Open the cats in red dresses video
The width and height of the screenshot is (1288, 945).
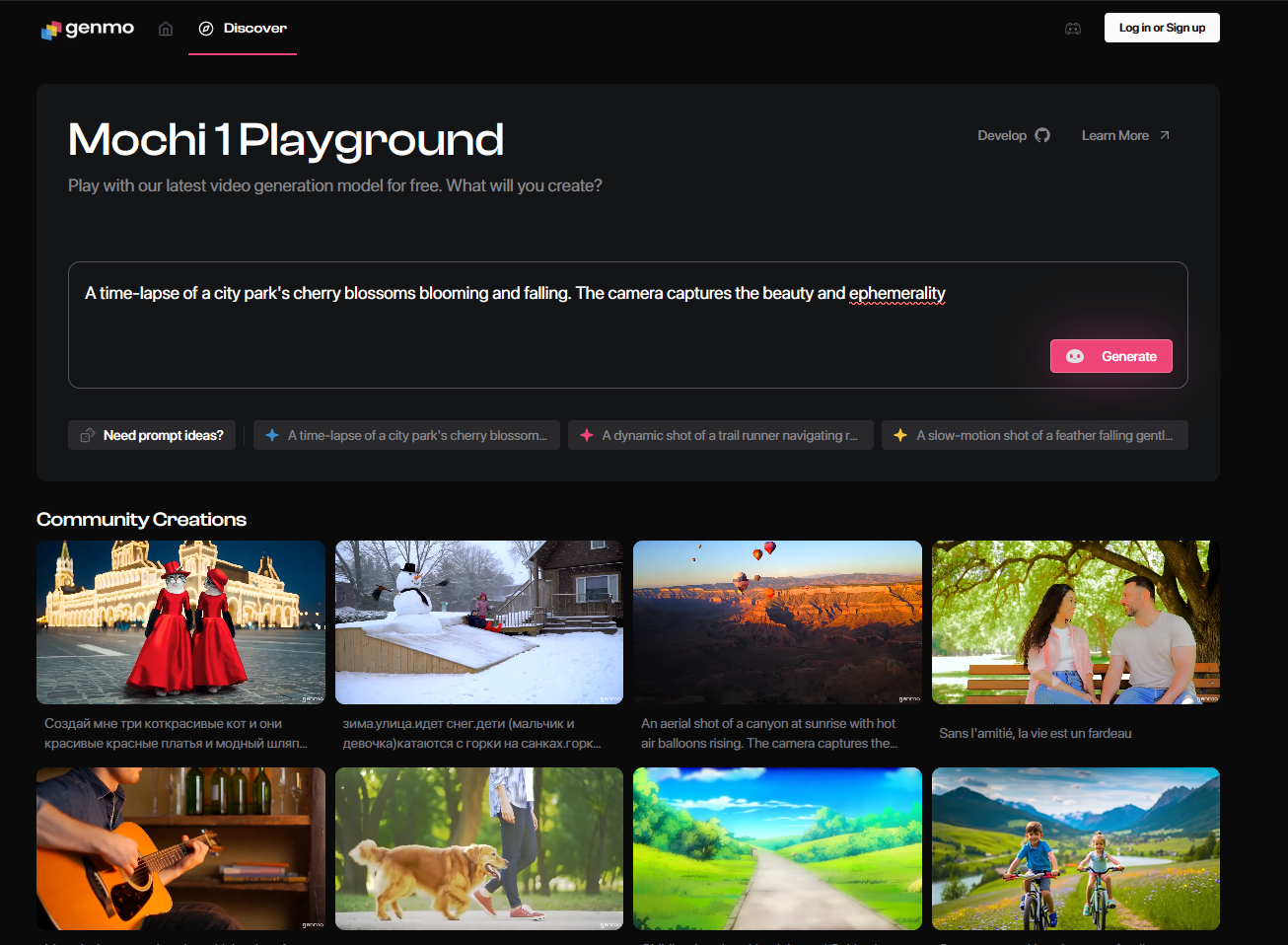coord(180,622)
